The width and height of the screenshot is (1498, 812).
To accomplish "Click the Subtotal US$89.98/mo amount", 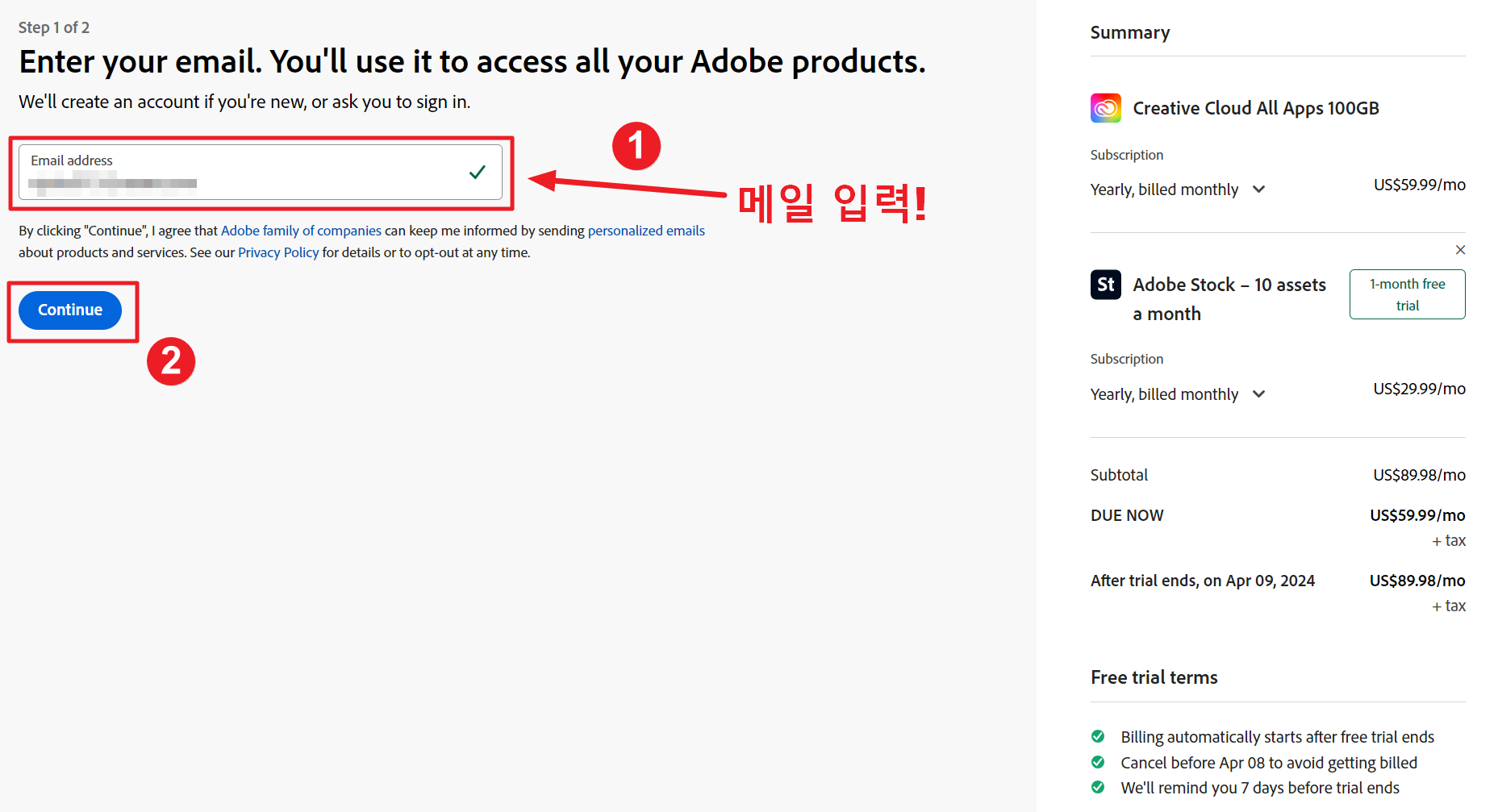I will (1420, 475).
